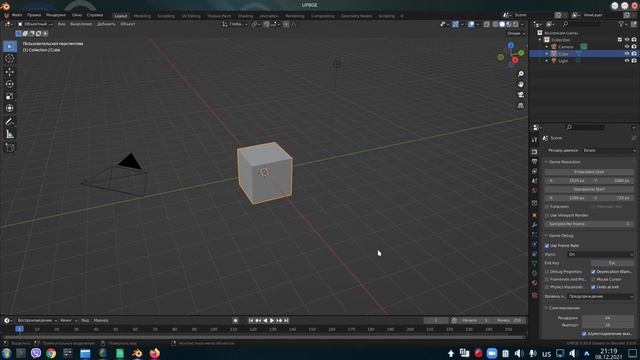Select the Measure ruler tool
640x360 pixels.
10,134
